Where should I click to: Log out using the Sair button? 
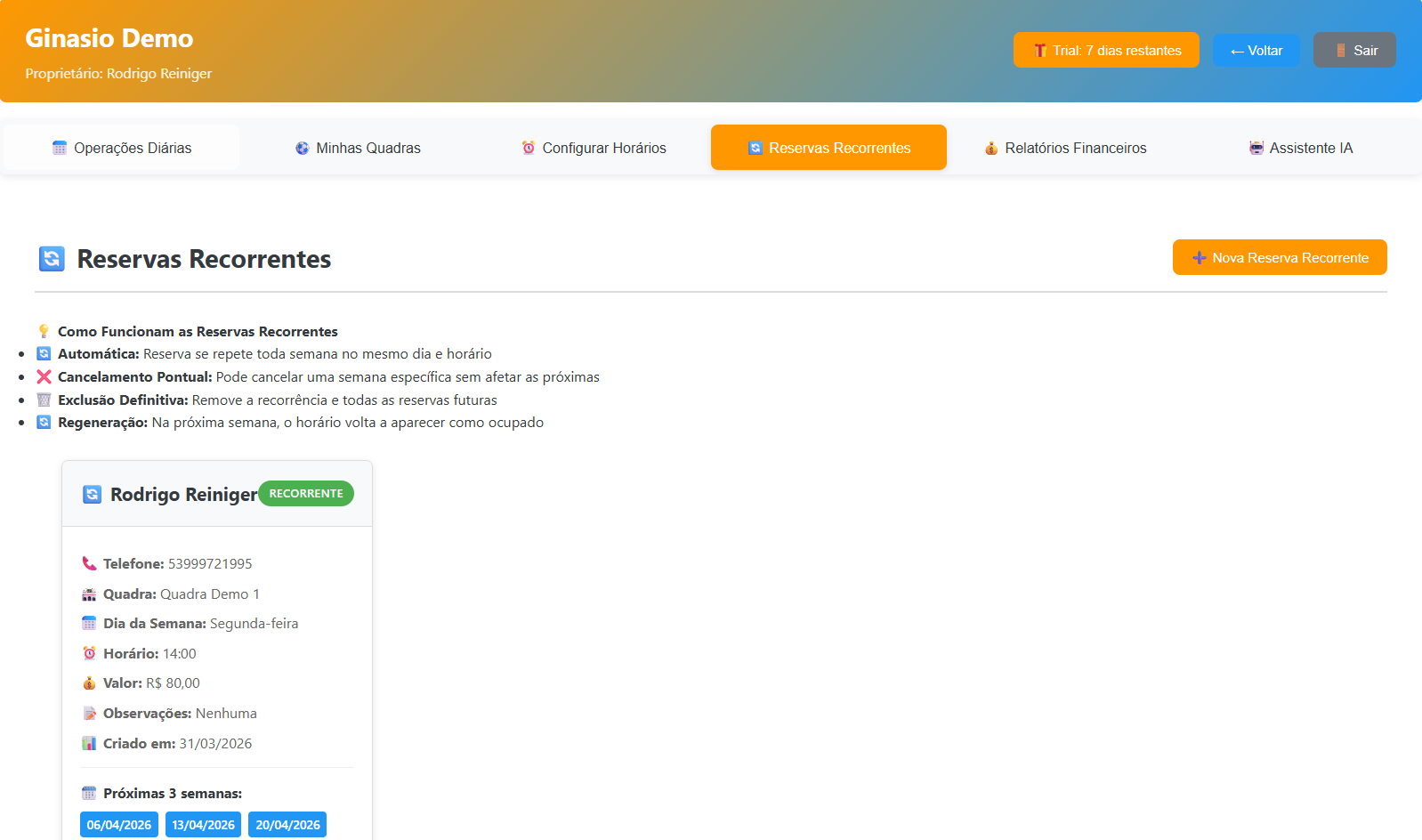[x=1354, y=51]
